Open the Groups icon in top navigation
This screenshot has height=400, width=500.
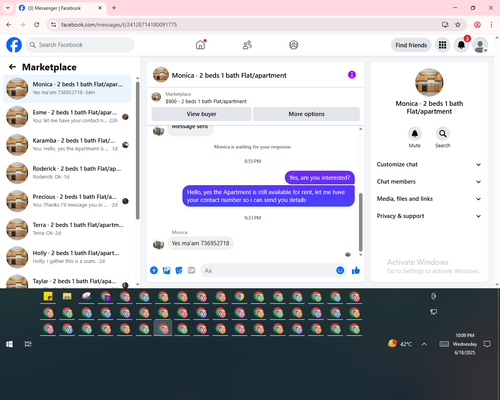[294, 45]
